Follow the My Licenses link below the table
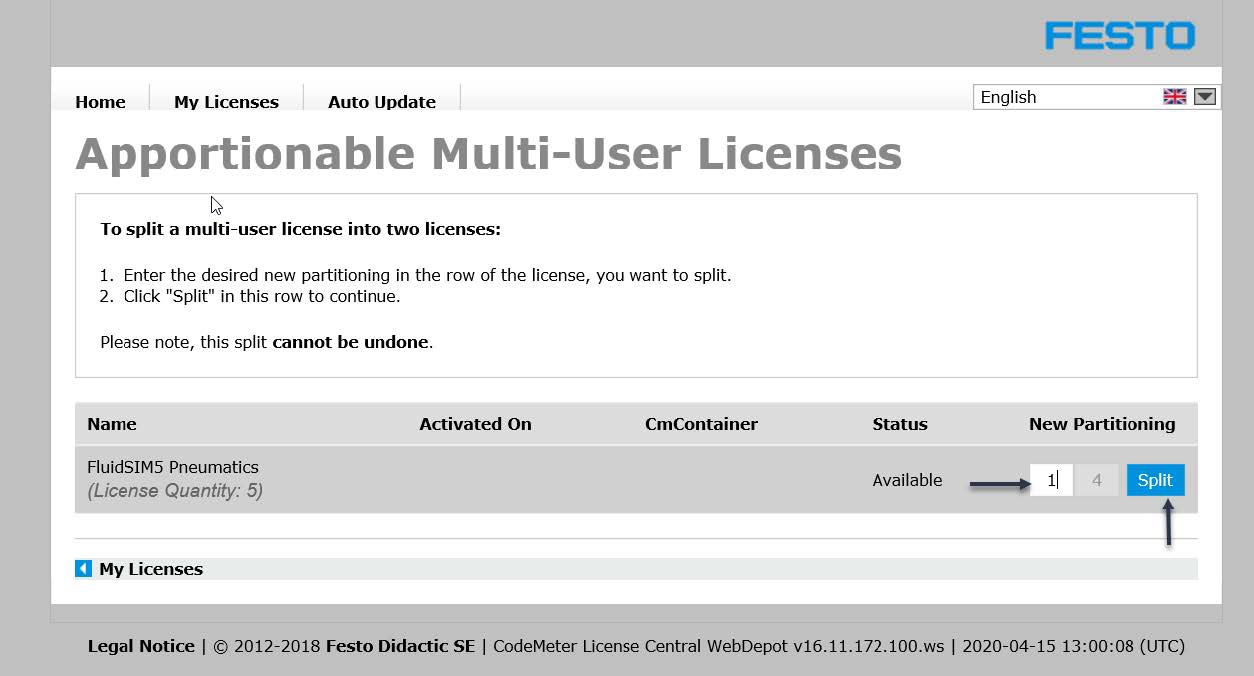This screenshot has width=1254, height=676. [151, 569]
